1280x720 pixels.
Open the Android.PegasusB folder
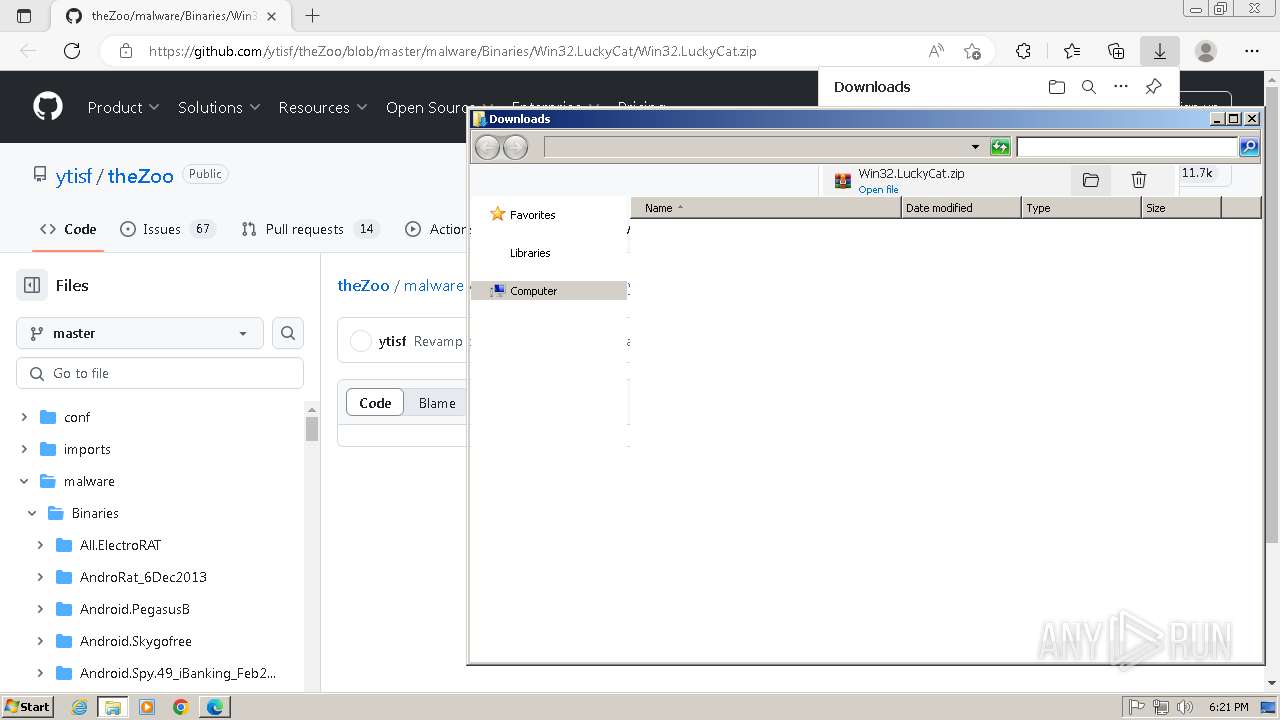point(134,609)
